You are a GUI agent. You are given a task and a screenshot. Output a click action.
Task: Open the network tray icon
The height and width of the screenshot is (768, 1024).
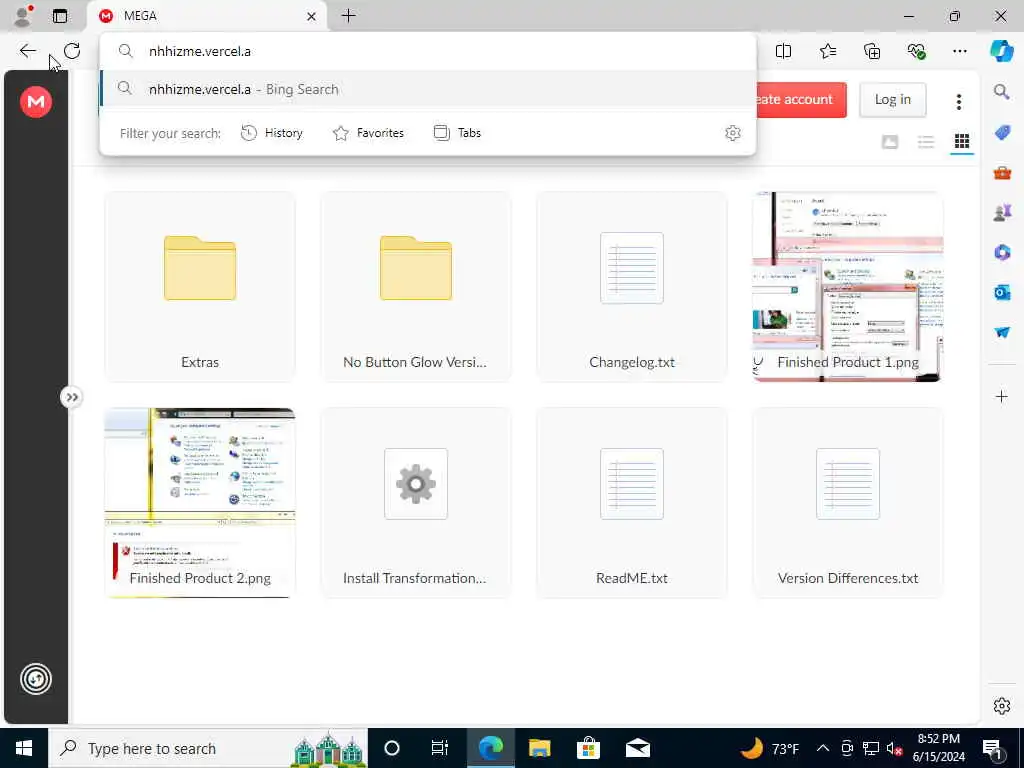click(x=871, y=748)
